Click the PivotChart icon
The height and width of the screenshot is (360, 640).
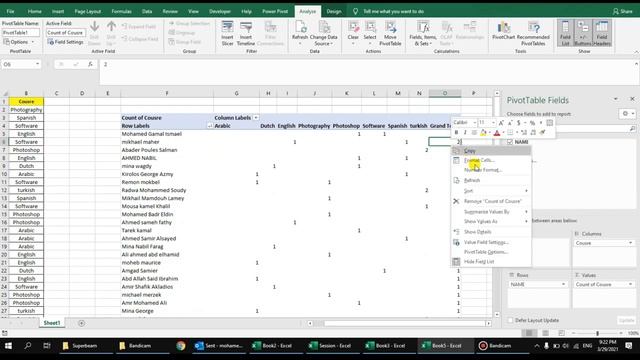click(504, 27)
